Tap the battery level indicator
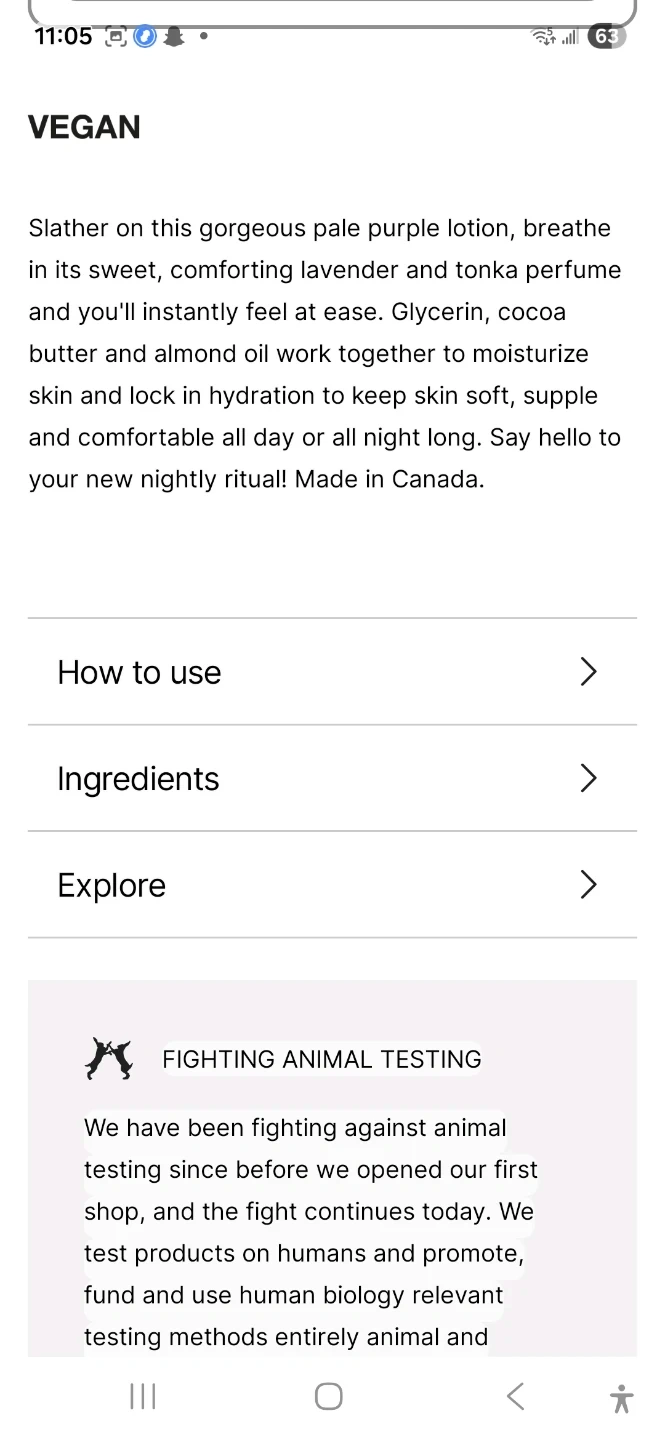Viewport: 665px width, 1440px height. 606,37
